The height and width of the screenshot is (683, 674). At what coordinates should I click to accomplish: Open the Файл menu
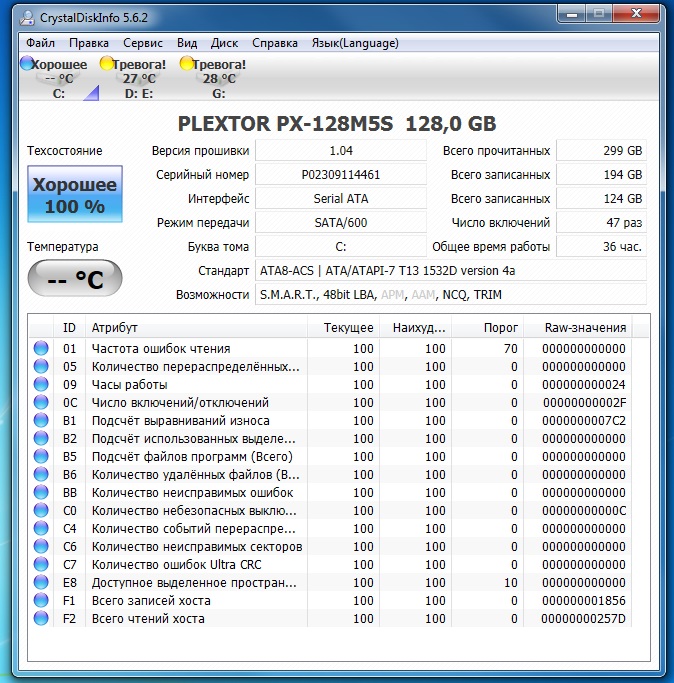click(x=41, y=43)
